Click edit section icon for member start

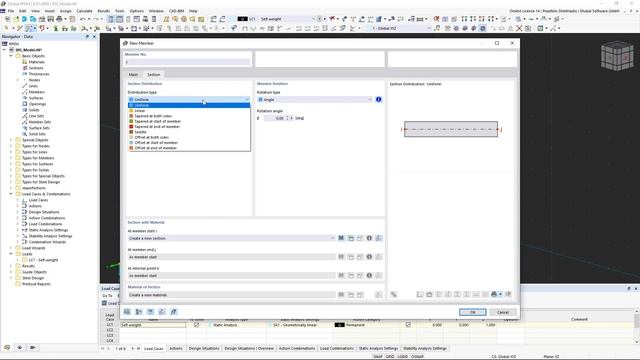click(x=360, y=238)
